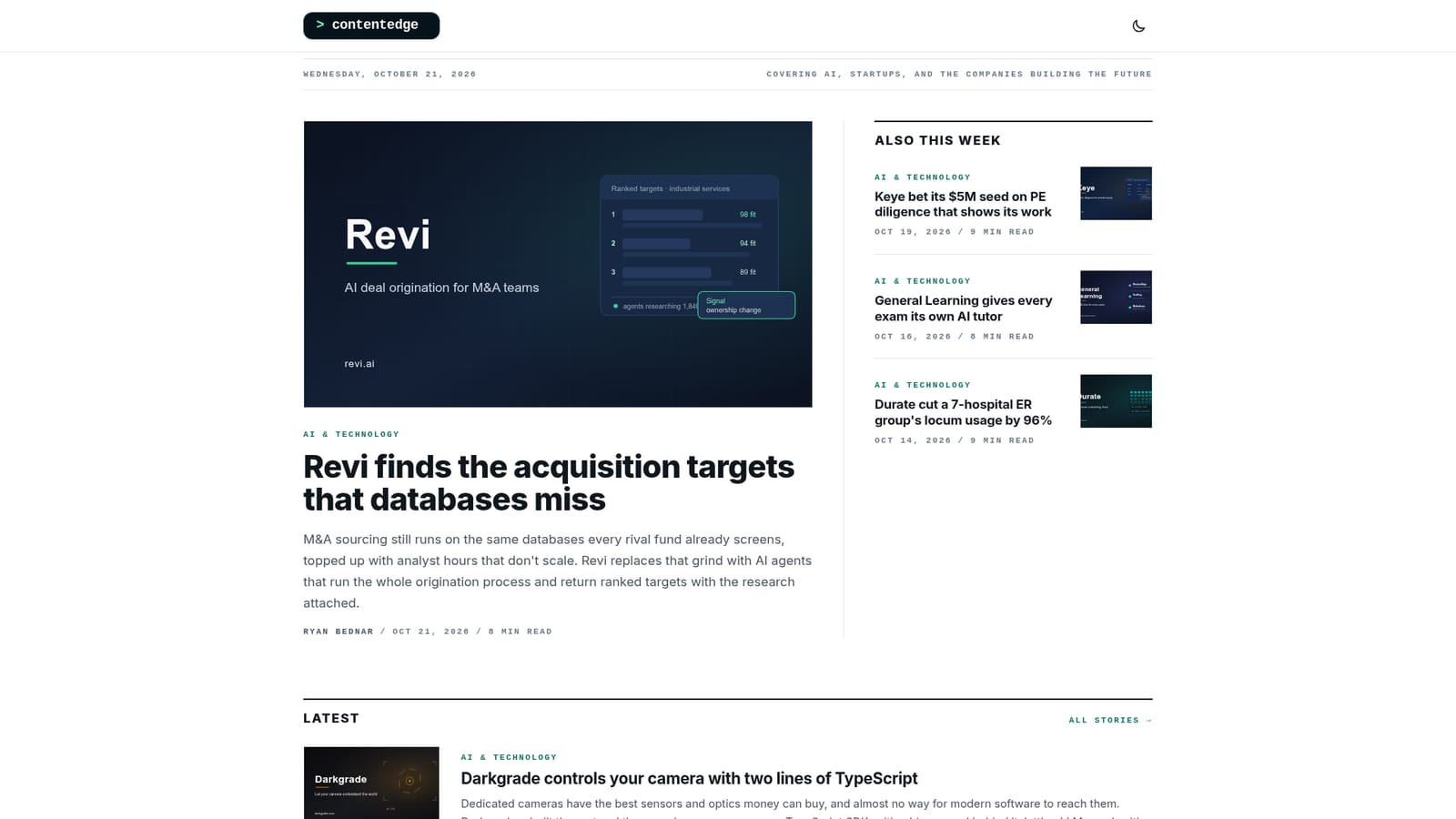View General Learning article thumbnail

click(x=1116, y=297)
